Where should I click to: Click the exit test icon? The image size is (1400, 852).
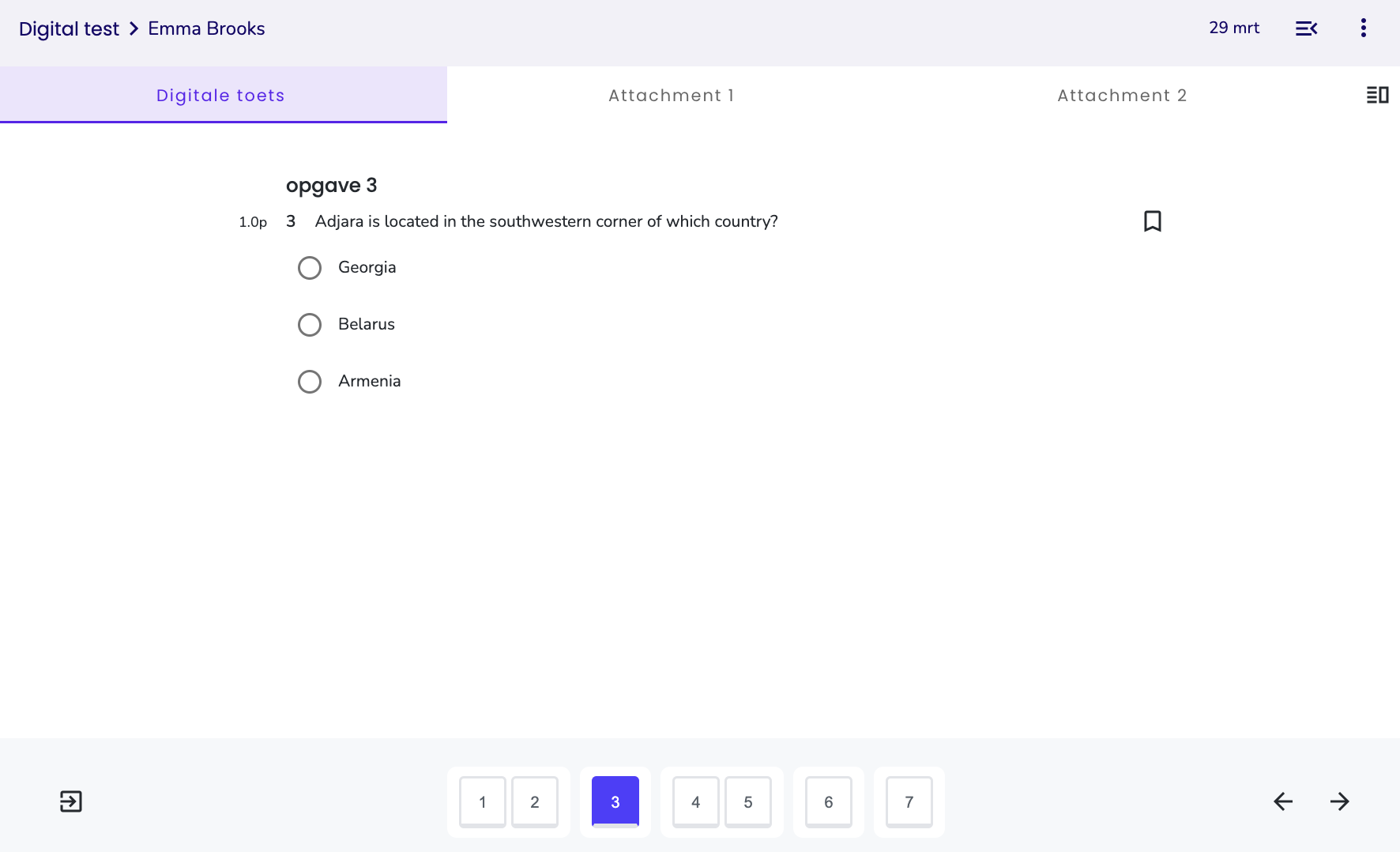(x=71, y=801)
